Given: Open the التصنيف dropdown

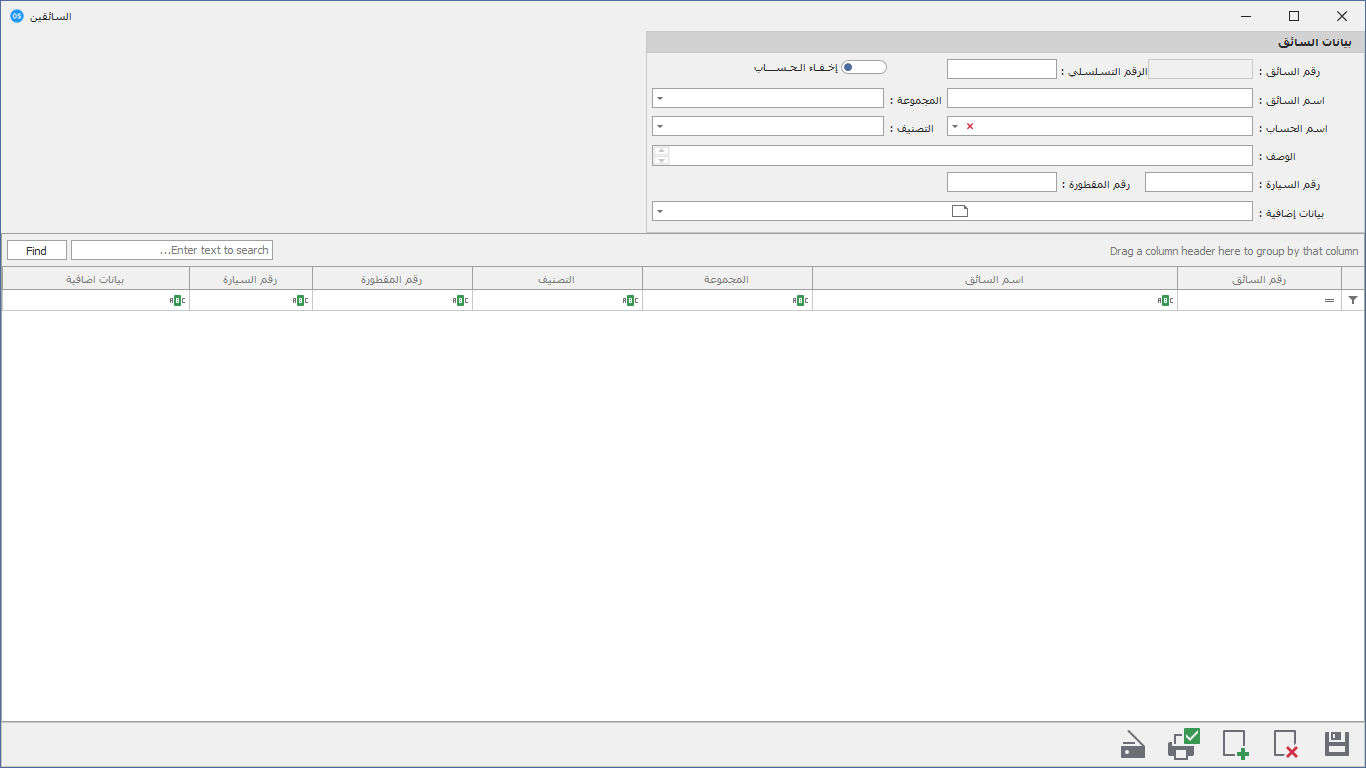Looking at the screenshot, I should coord(660,127).
